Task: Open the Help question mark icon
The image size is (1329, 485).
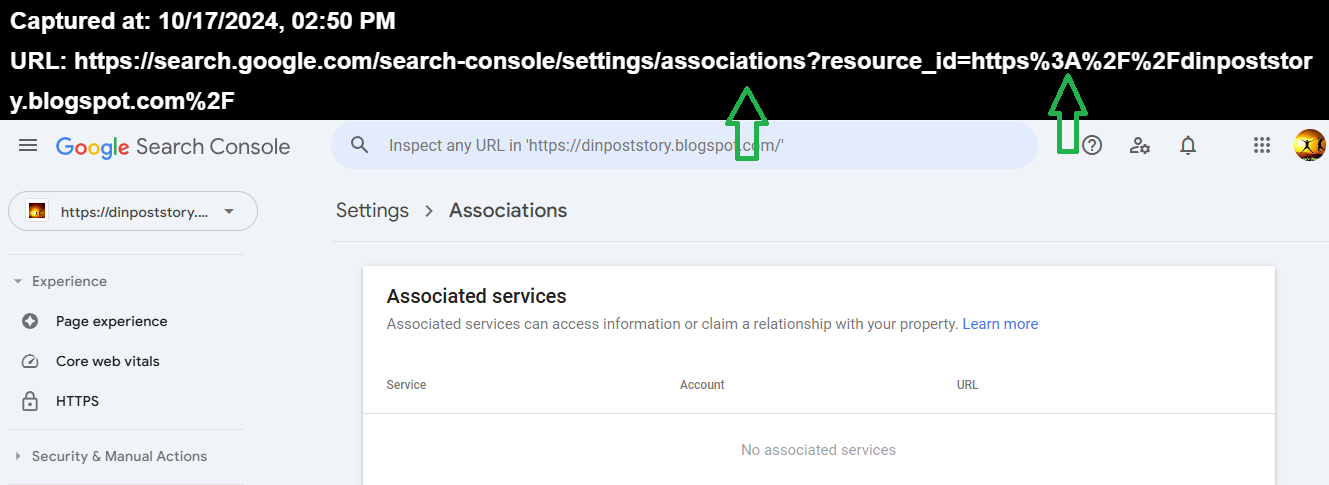Action: (x=1092, y=146)
